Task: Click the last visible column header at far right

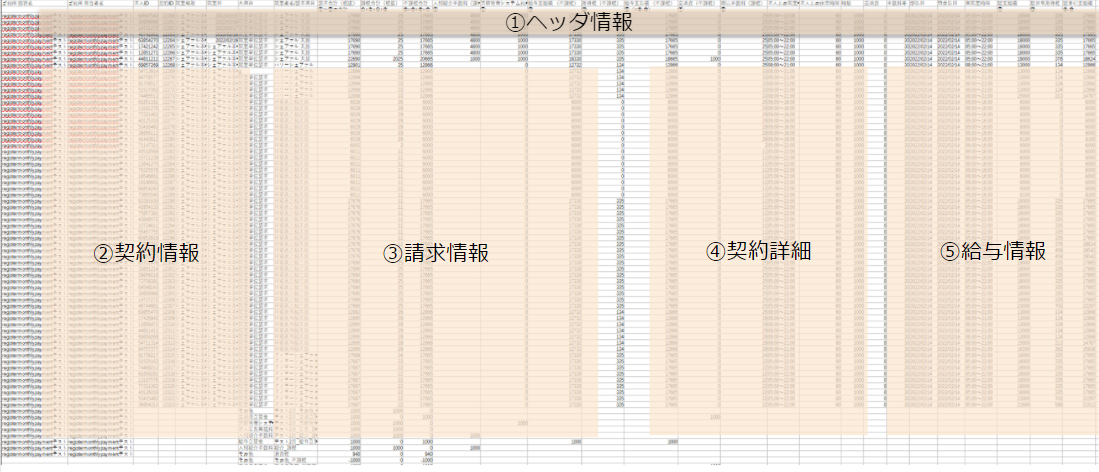Action: (x=1088, y=4)
